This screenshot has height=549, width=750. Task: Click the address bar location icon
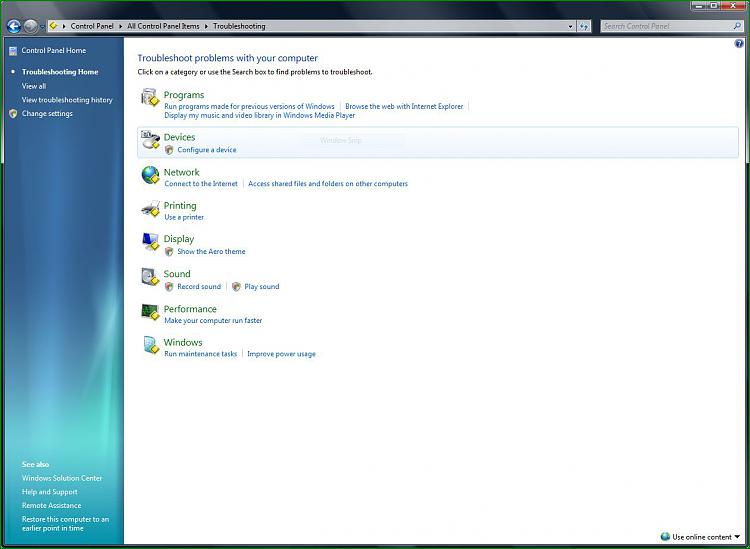(x=53, y=26)
